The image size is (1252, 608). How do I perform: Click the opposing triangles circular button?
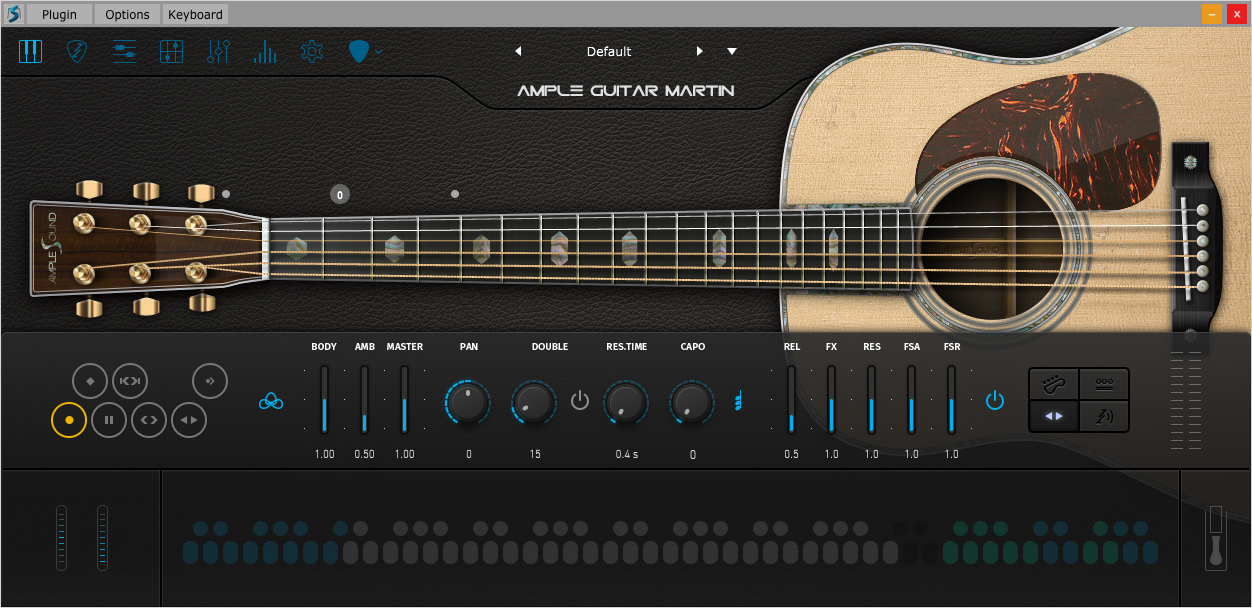(189, 420)
